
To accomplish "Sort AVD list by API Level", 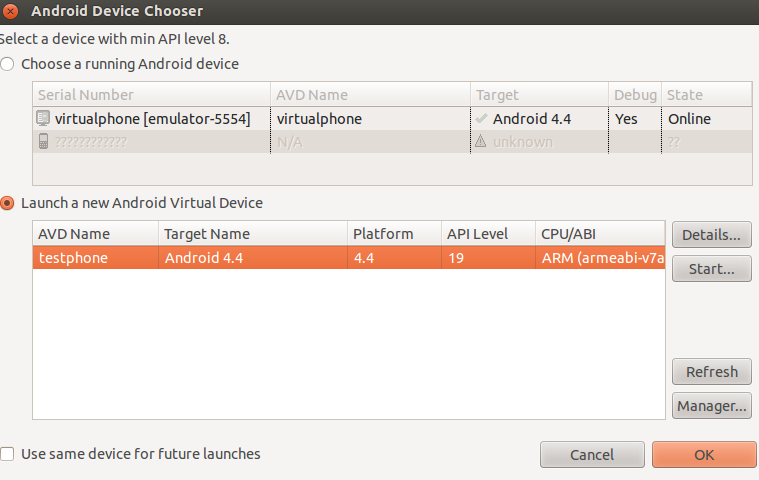I will coord(477,234).
